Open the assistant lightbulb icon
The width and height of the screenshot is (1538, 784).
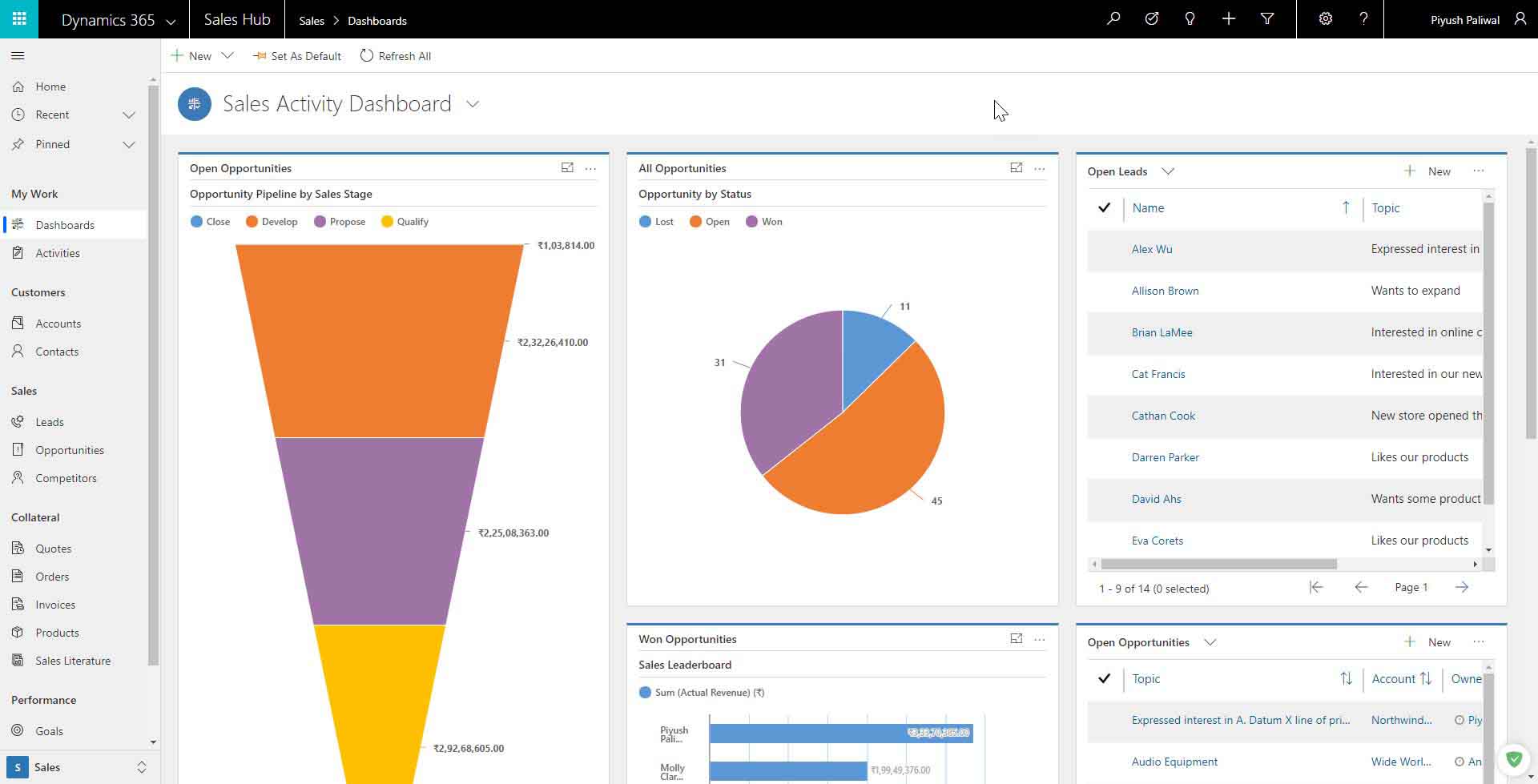[1190, 18]
